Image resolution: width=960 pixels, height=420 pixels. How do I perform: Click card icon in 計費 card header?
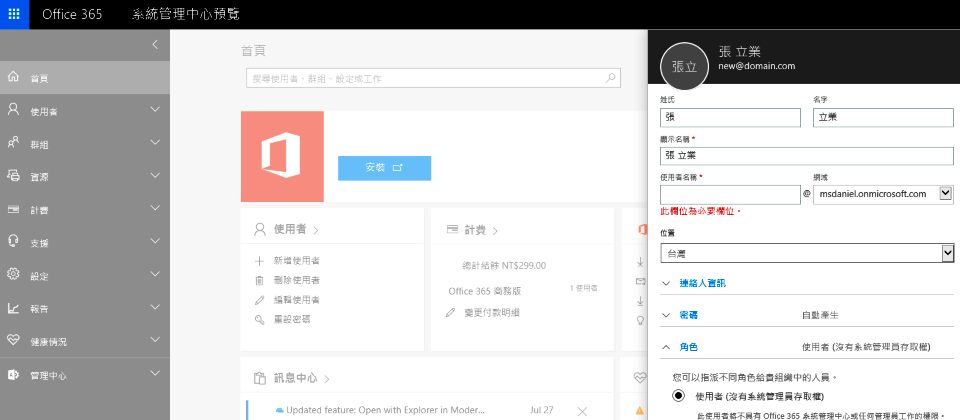[x=453, y=230]
